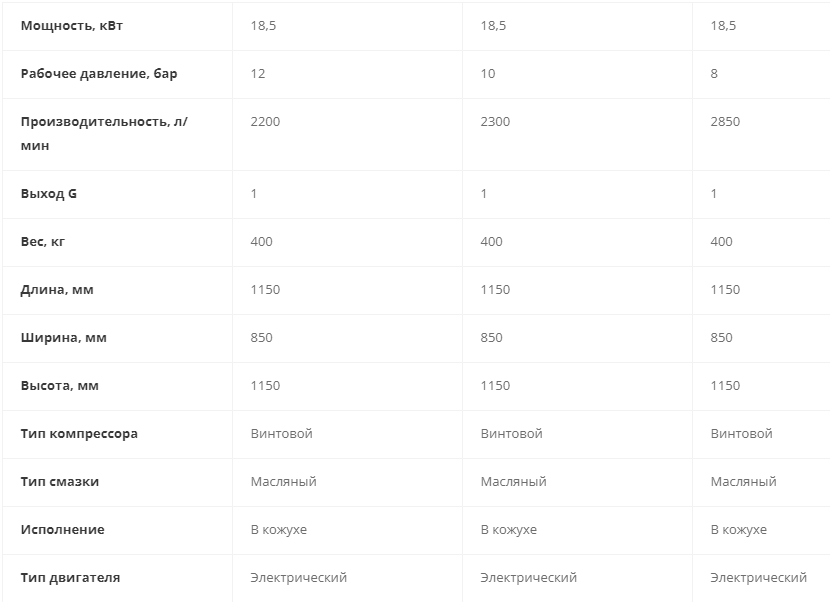
Task: Select the 'Высота, мм' row label
Action: pyautogui.click(x=59, y=386)
